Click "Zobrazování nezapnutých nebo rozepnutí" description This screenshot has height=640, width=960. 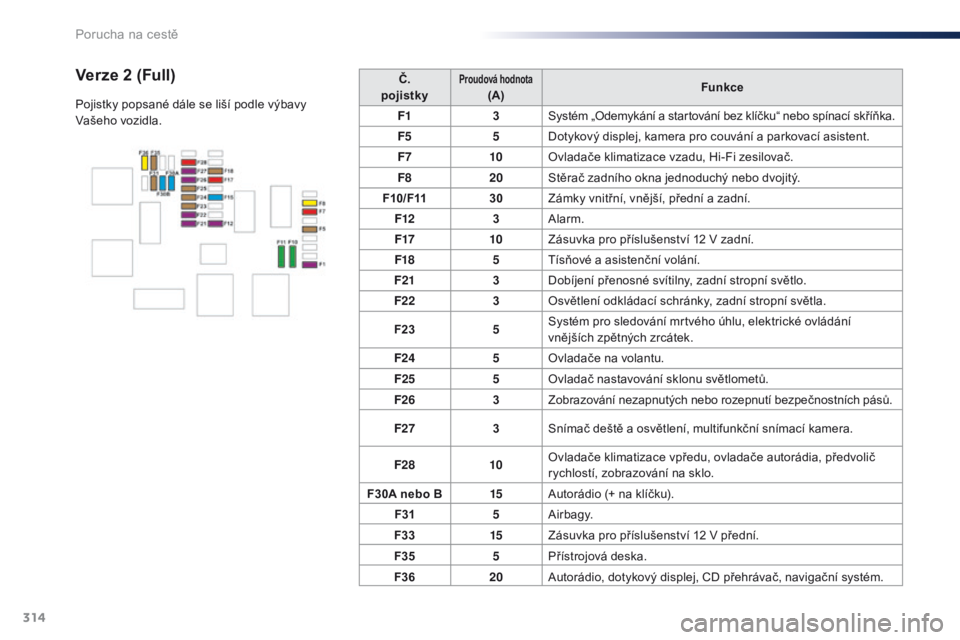coord(720,400)
